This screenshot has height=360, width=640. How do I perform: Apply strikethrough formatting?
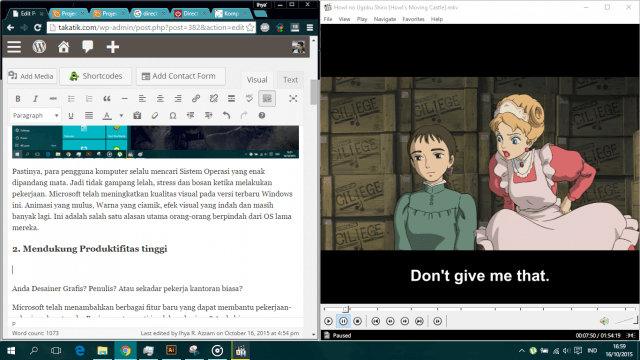click(53, 99)
